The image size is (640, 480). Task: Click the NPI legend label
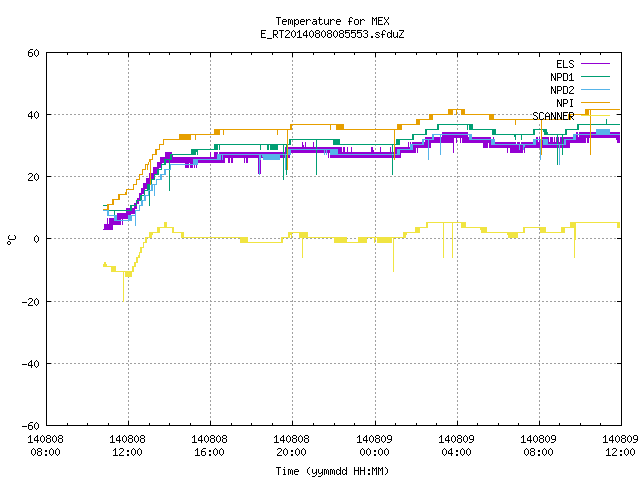pyautogui.click(x=565, y=103)
